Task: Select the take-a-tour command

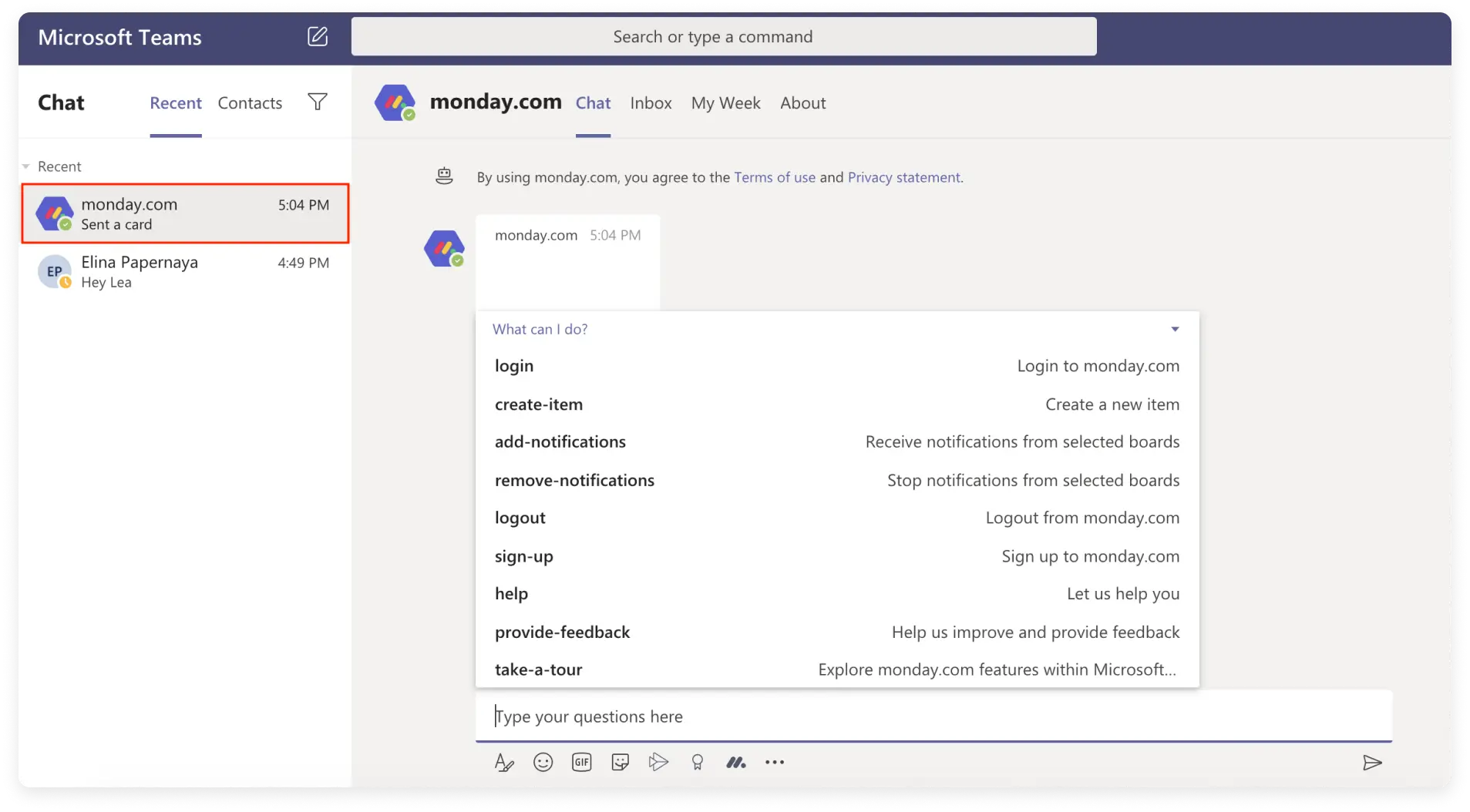Action: tap(837, 670)
